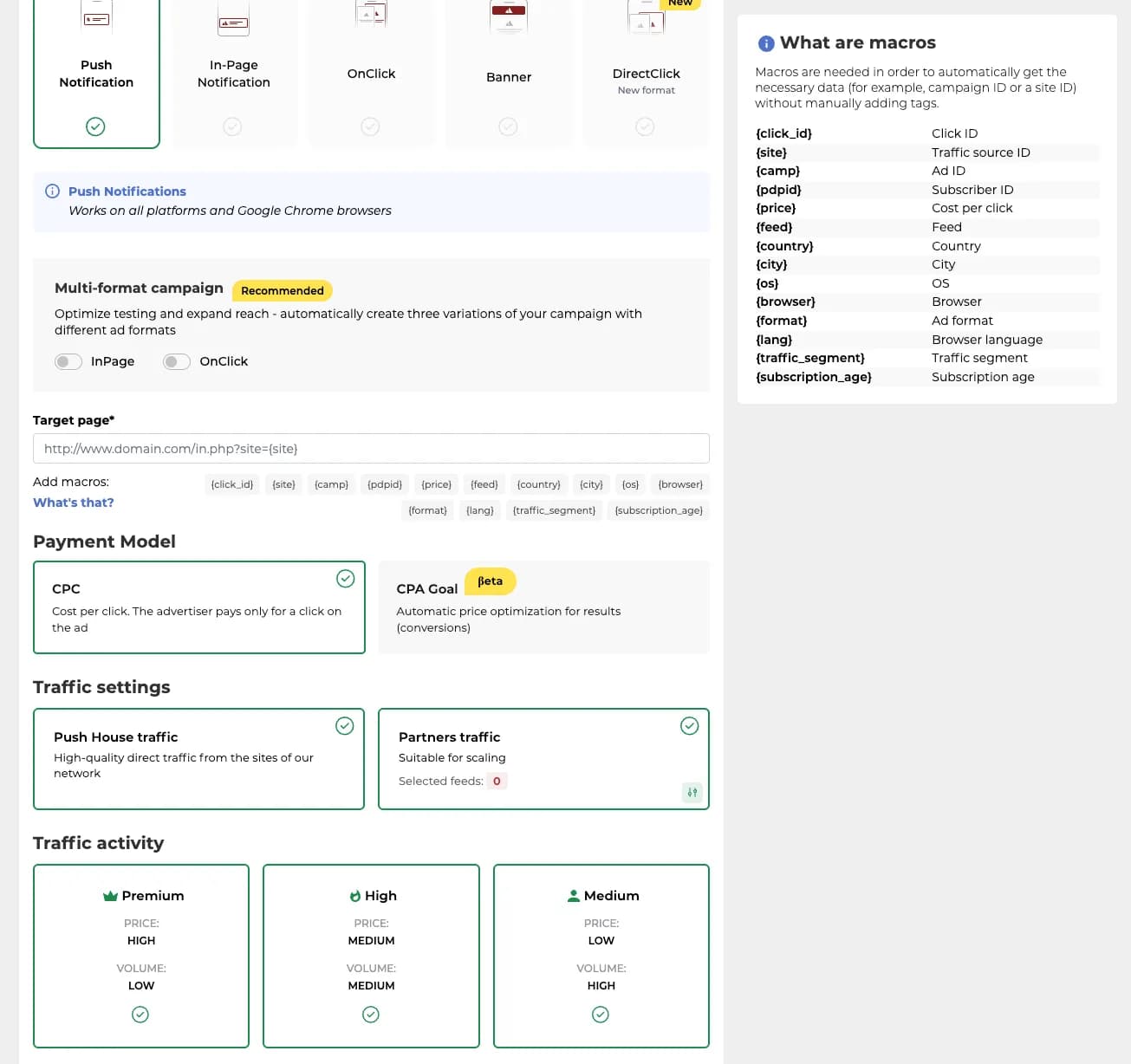Viewport: 1131px width, 1064px height.
Task: Toggle High traffic activity card
Action: coord(371,956)
